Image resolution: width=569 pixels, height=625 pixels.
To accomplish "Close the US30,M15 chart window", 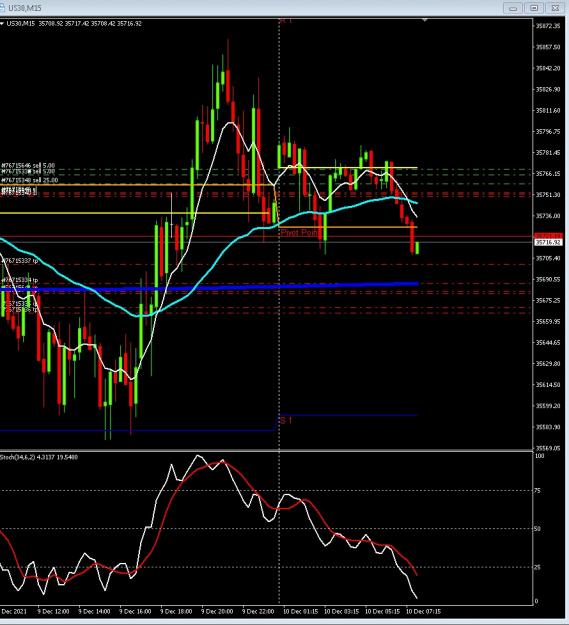I will coord(555,8).
